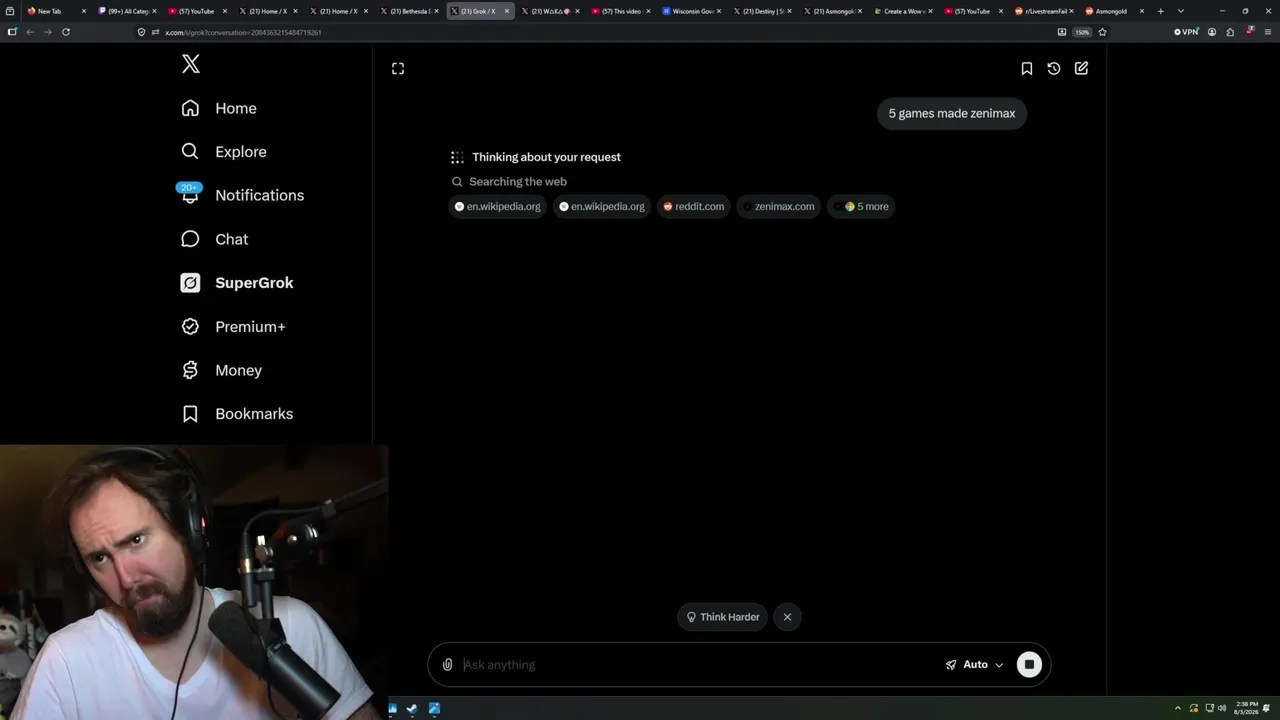1280x720 pixels.
Task: Switch to the r/LivestreamFail tab
Action: click(x=1045, y=11)
